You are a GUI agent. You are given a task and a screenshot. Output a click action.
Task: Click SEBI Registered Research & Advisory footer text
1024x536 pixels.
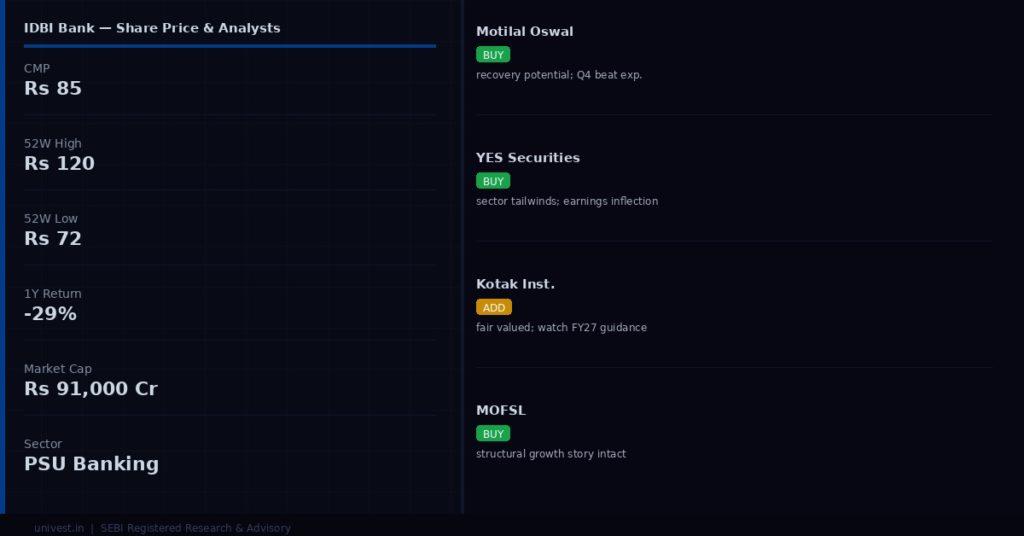click(195, 528)
